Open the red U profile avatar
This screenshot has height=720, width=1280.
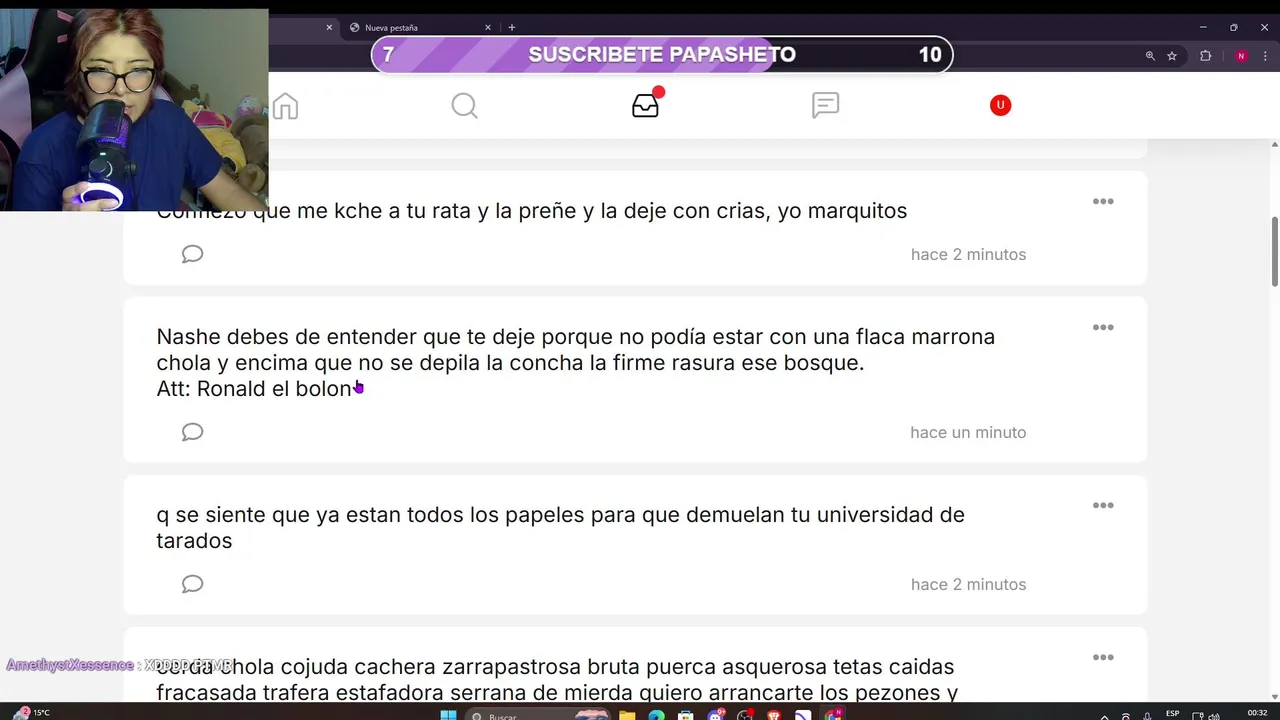1000,105
